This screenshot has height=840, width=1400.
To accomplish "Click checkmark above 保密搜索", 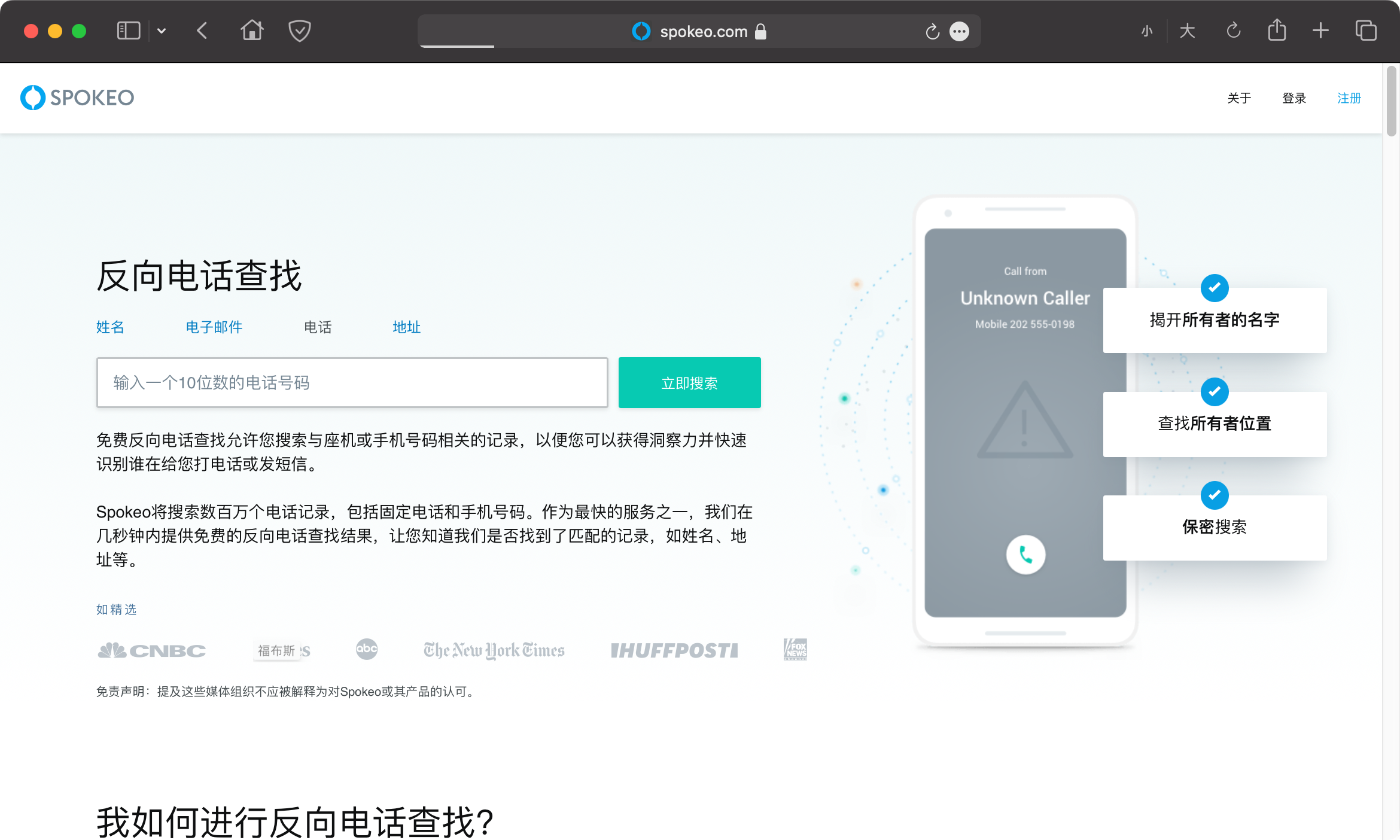I will (x=1215, y=495).
